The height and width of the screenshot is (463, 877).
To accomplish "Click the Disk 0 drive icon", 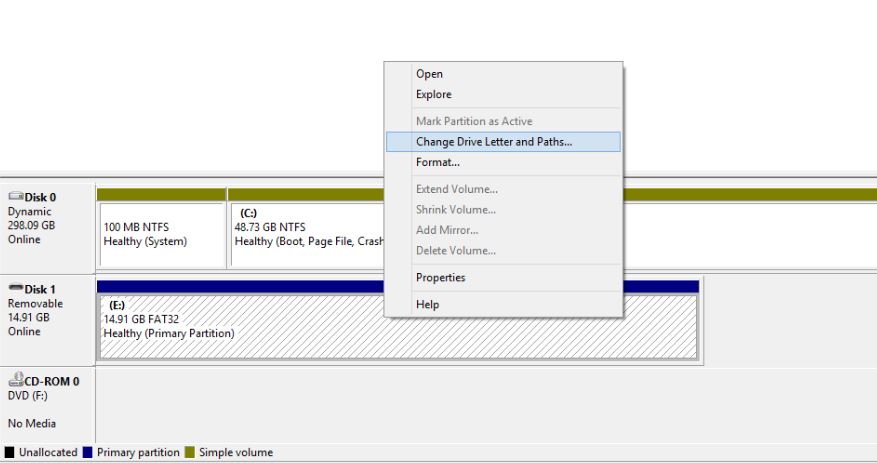I will (15, 197).
